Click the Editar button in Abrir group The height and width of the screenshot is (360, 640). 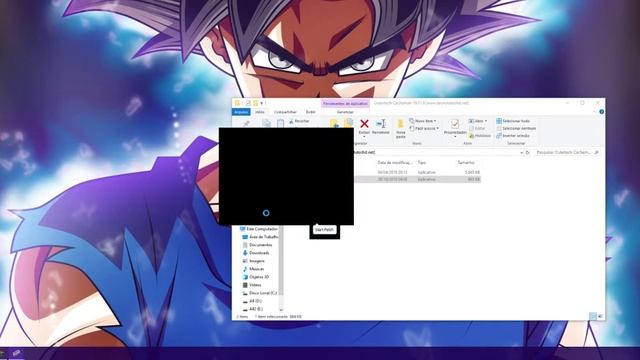477,128
